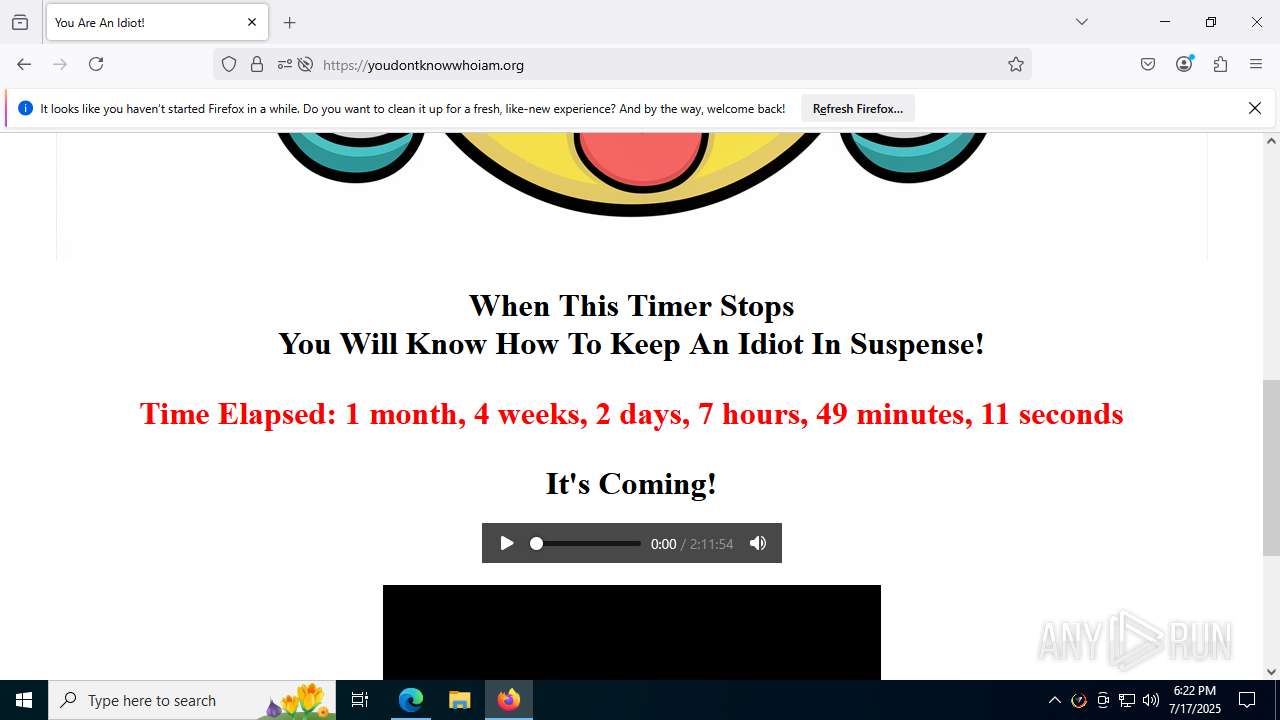This screenshot has width=1280, height=720.
Task: Open the network tray icon
Action: coord(1127,700)
